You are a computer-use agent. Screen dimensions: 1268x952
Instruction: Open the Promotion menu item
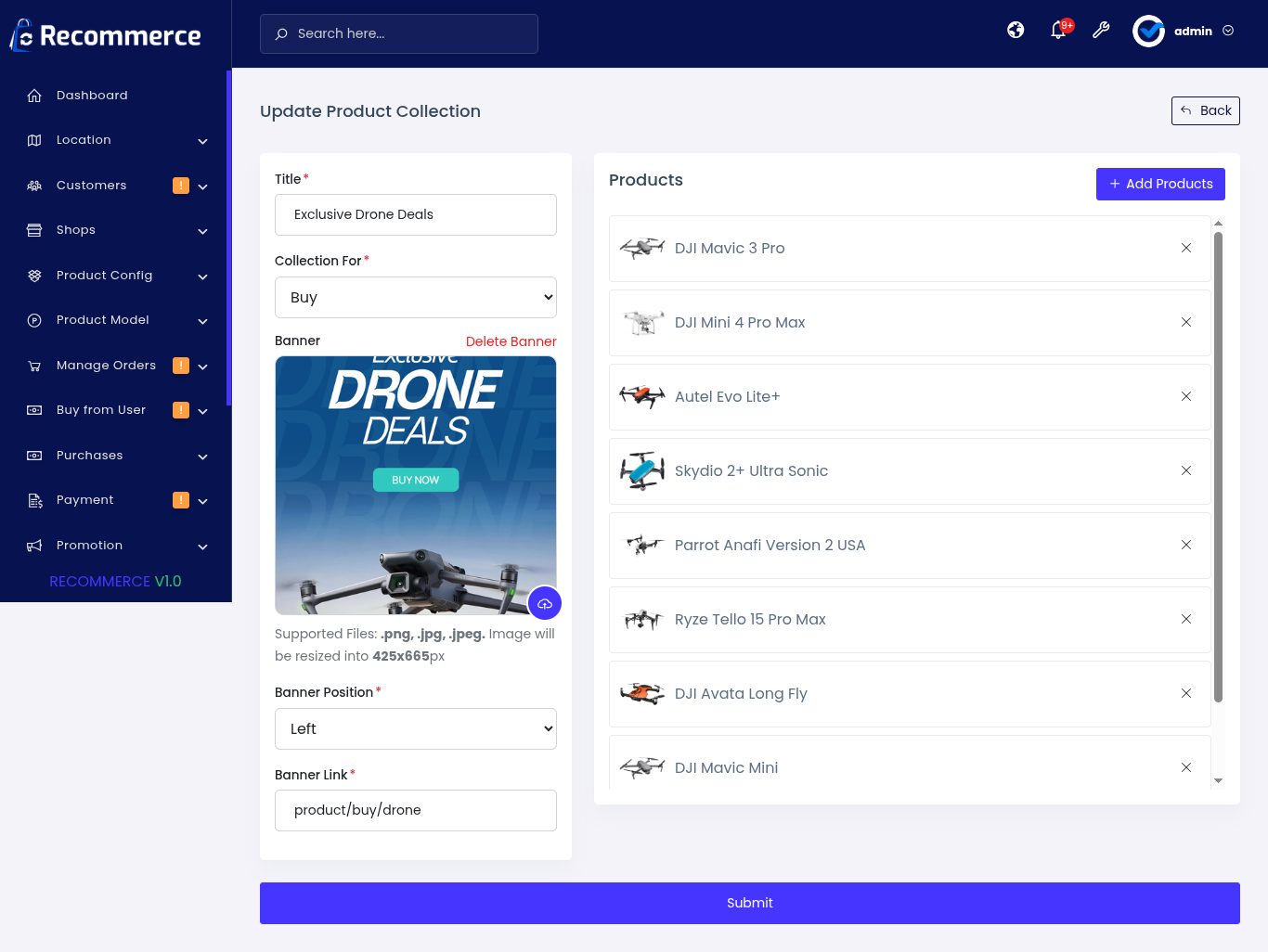113,546
